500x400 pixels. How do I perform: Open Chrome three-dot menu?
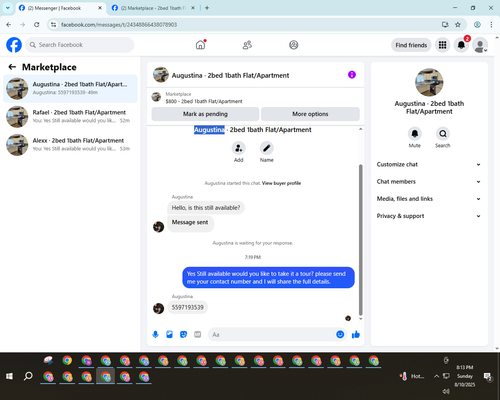tap(491, 25)
